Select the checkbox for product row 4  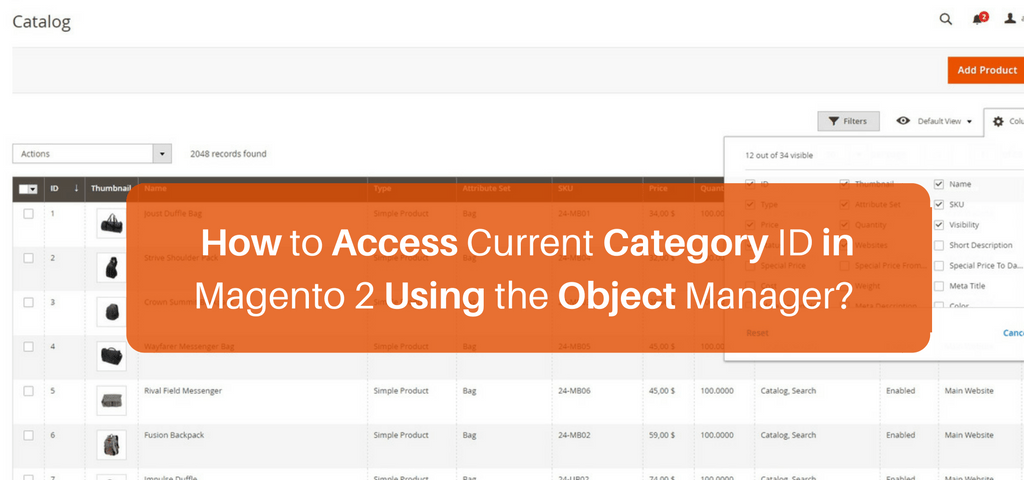point(28,347)
